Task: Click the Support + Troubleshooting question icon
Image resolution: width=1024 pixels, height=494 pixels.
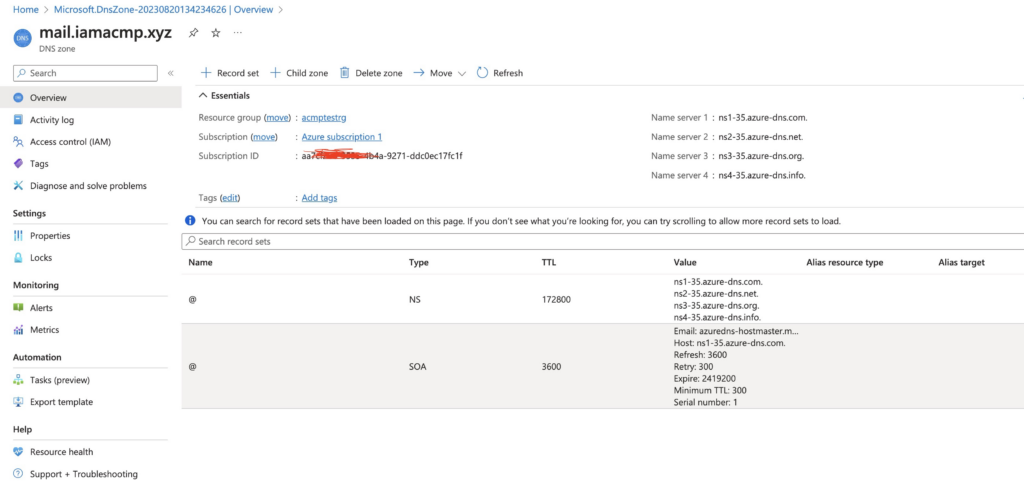Action: point(18,474)
